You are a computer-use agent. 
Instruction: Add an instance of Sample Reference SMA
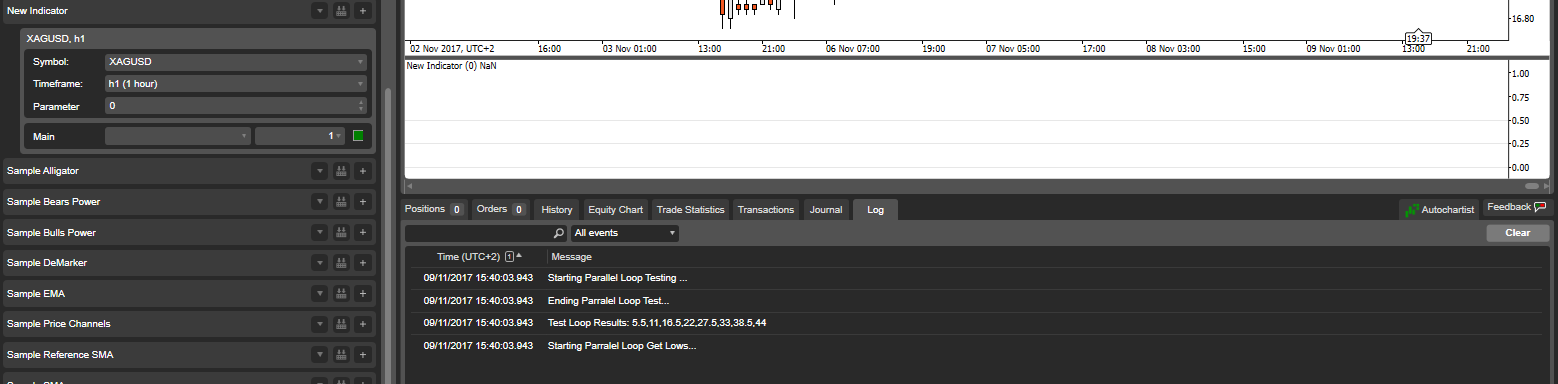pos(363,355)
